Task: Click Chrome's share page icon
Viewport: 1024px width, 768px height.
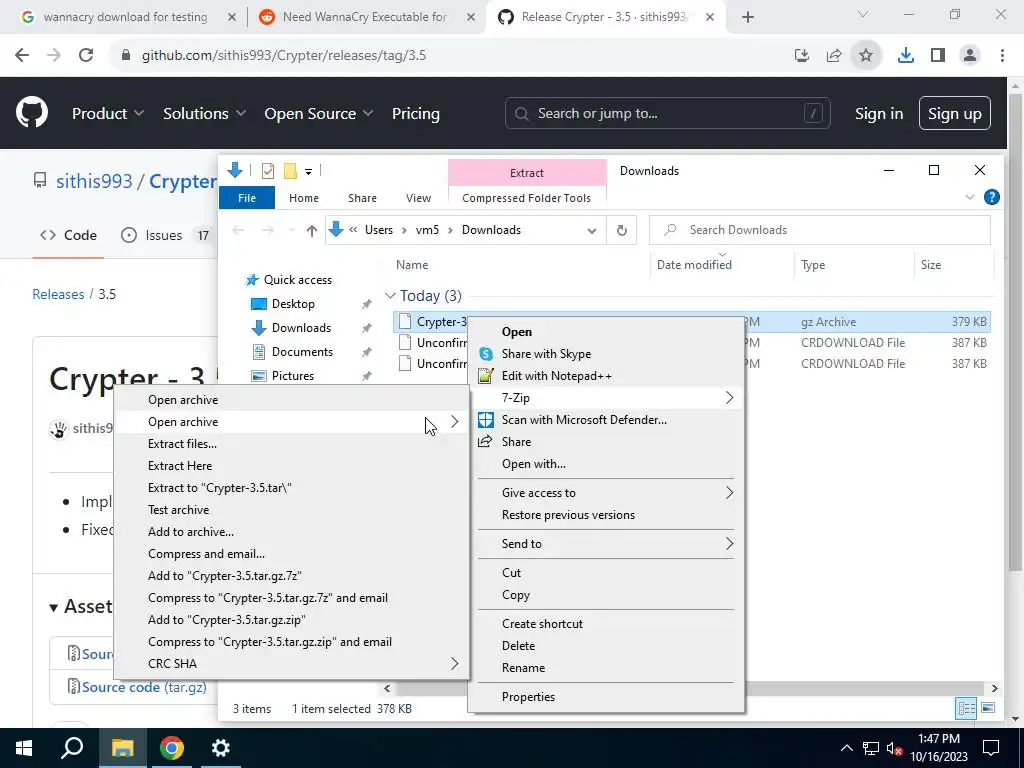Action: (x=834, y=56)
